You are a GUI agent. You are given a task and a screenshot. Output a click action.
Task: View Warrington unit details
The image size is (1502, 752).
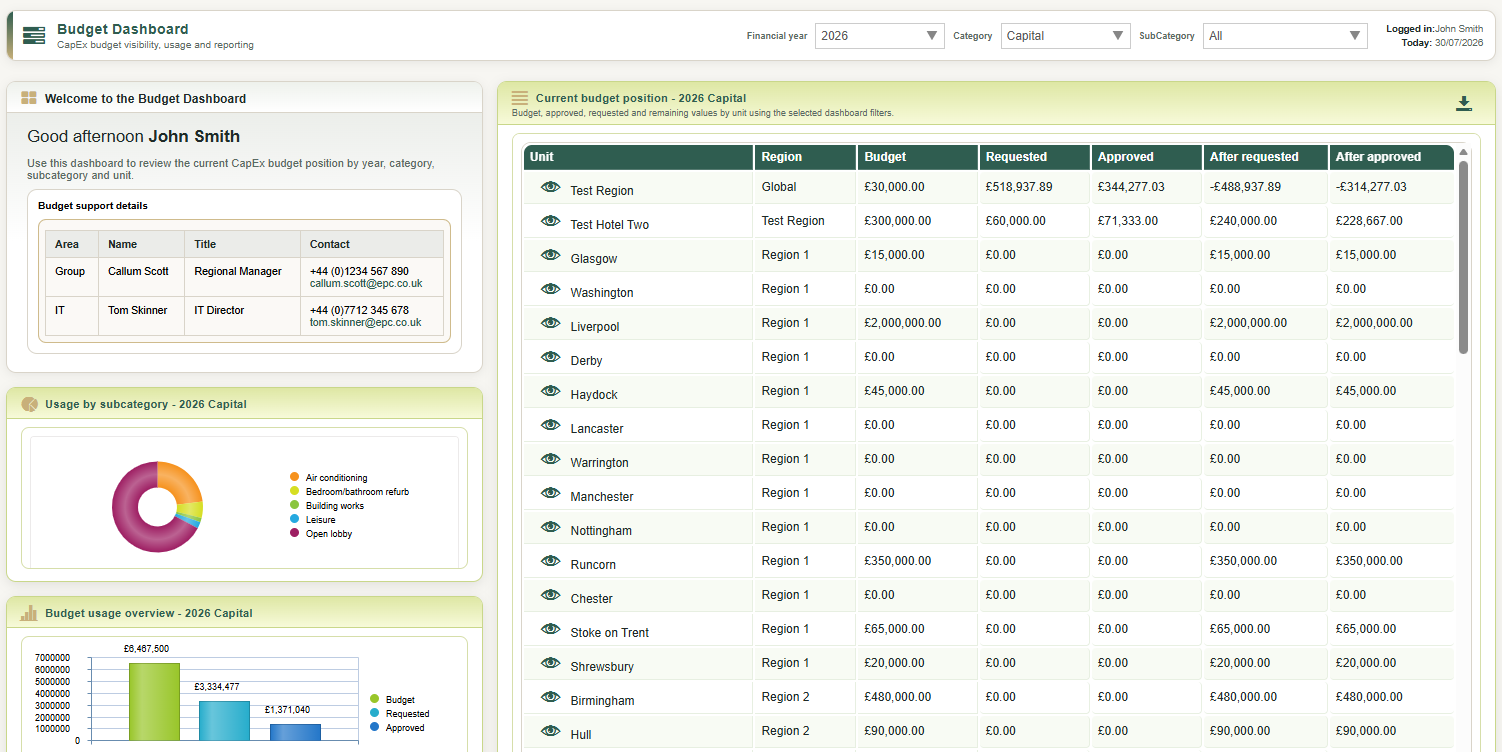pos(550,459)
